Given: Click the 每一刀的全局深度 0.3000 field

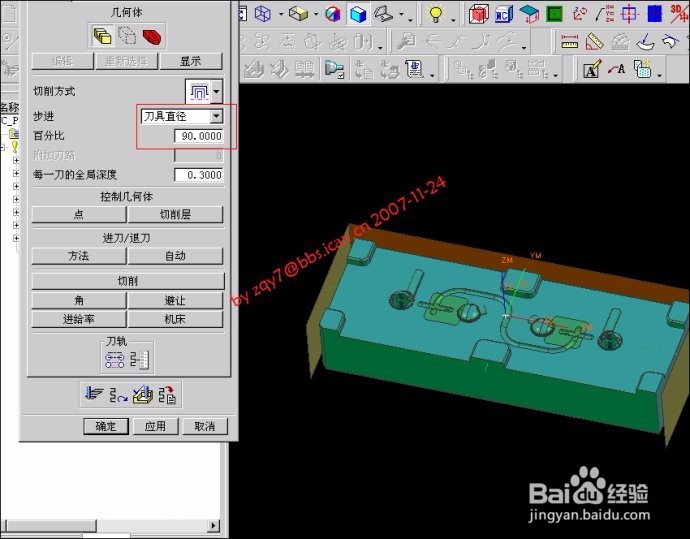Looking at the screenshot, I should click(199, 175).
